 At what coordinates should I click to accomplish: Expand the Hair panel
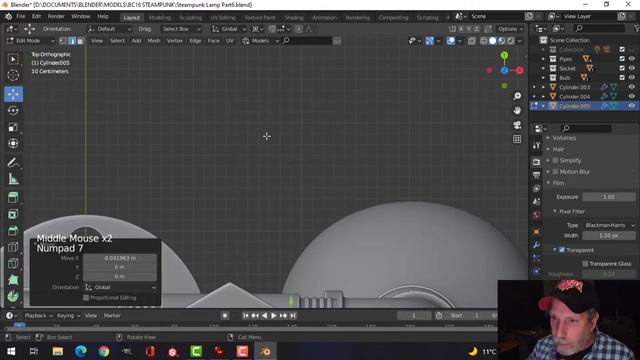[558, 149]
